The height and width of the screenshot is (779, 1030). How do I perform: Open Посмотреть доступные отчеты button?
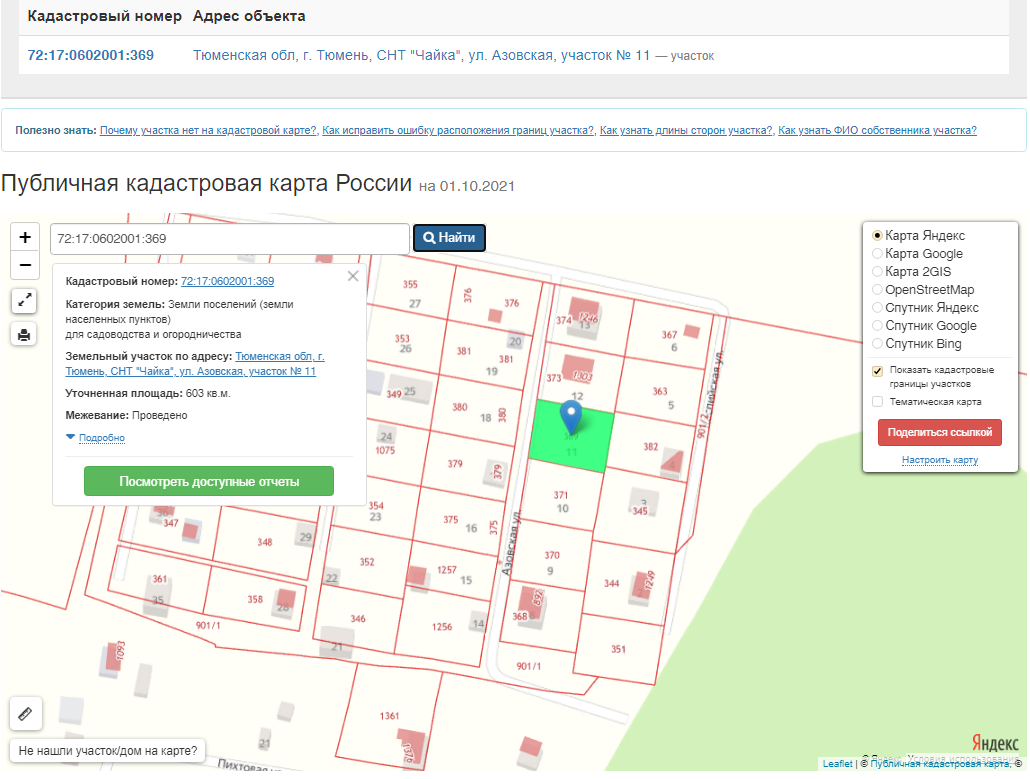(209, 481)
